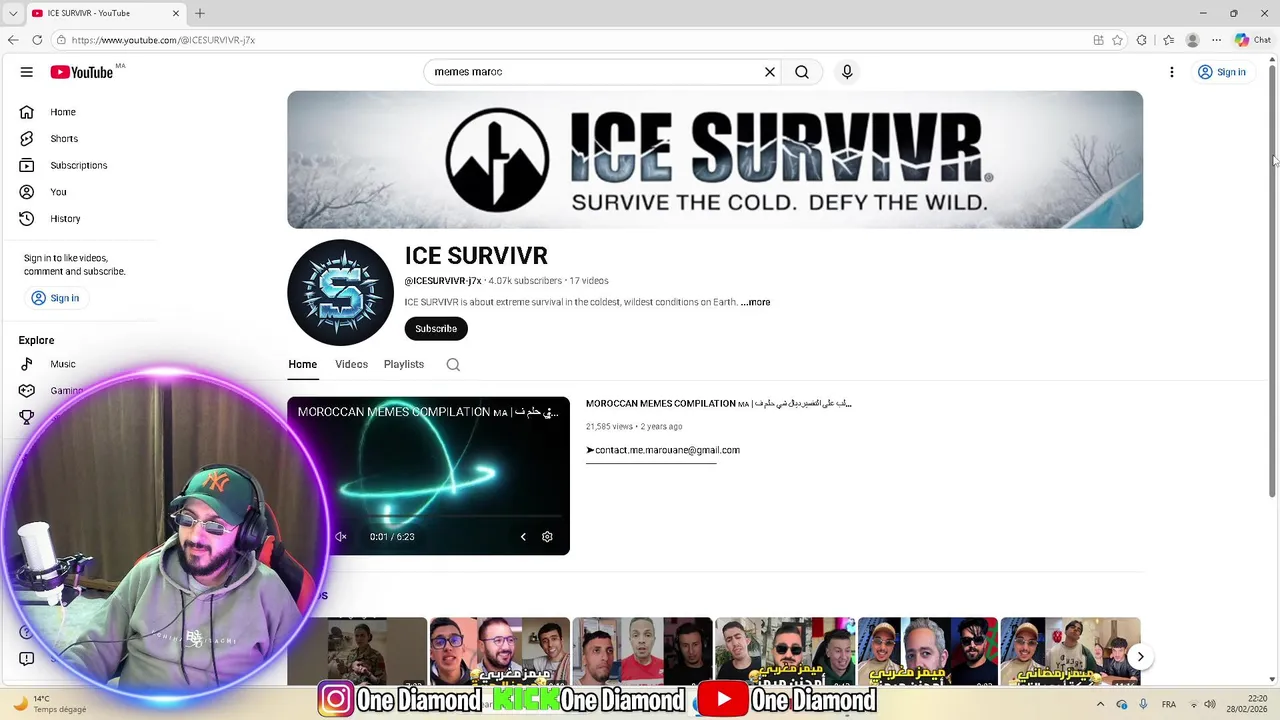The width and height of the screenshot is (1280, 720).
Task: Open the favorites list
Action: point(1168,40)
